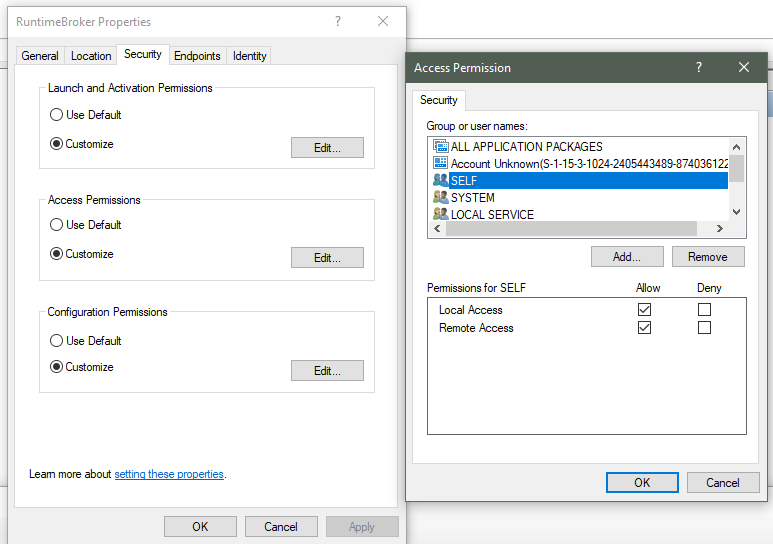Cancel the Access Permission dialog
773x544 pixels.
click(x=723, y=482)
